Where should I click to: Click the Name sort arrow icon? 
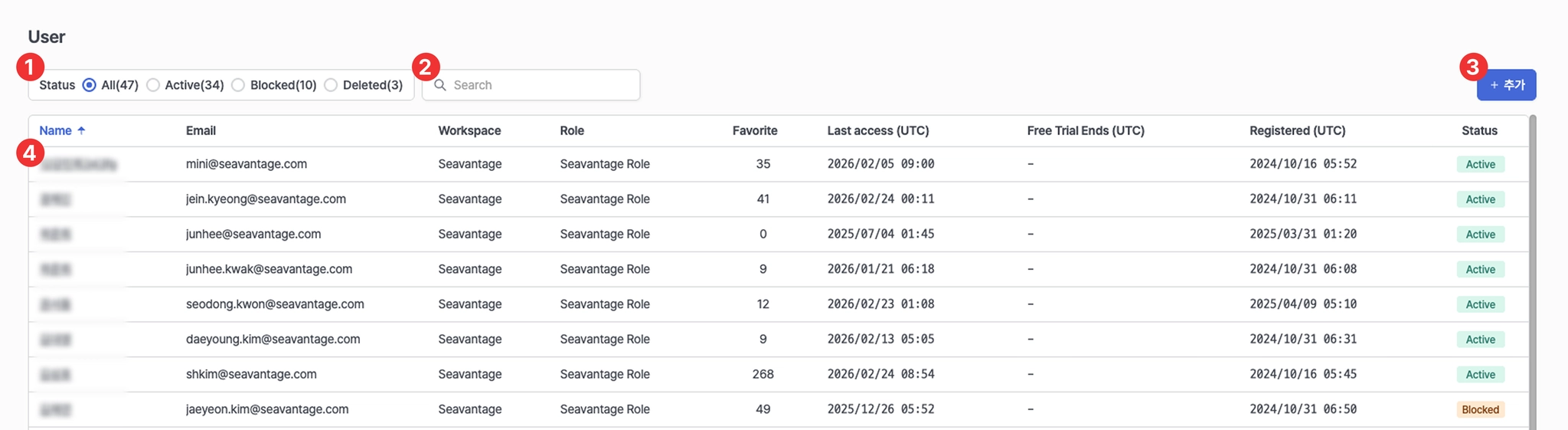coord(81,131)
